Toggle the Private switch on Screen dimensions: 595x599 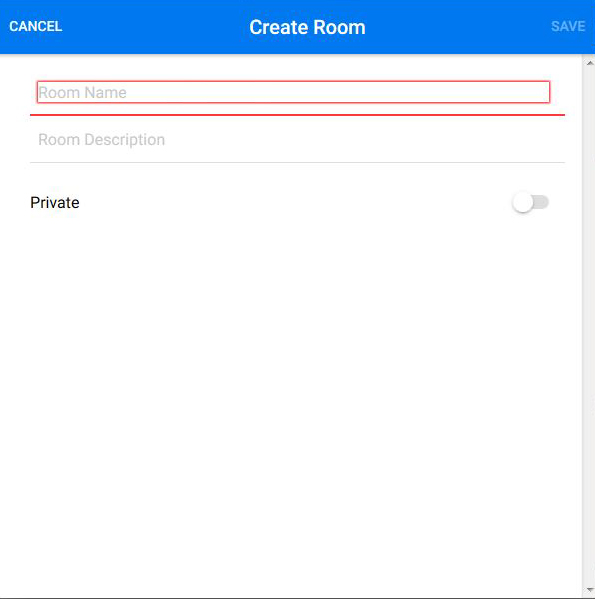(530, 202)
